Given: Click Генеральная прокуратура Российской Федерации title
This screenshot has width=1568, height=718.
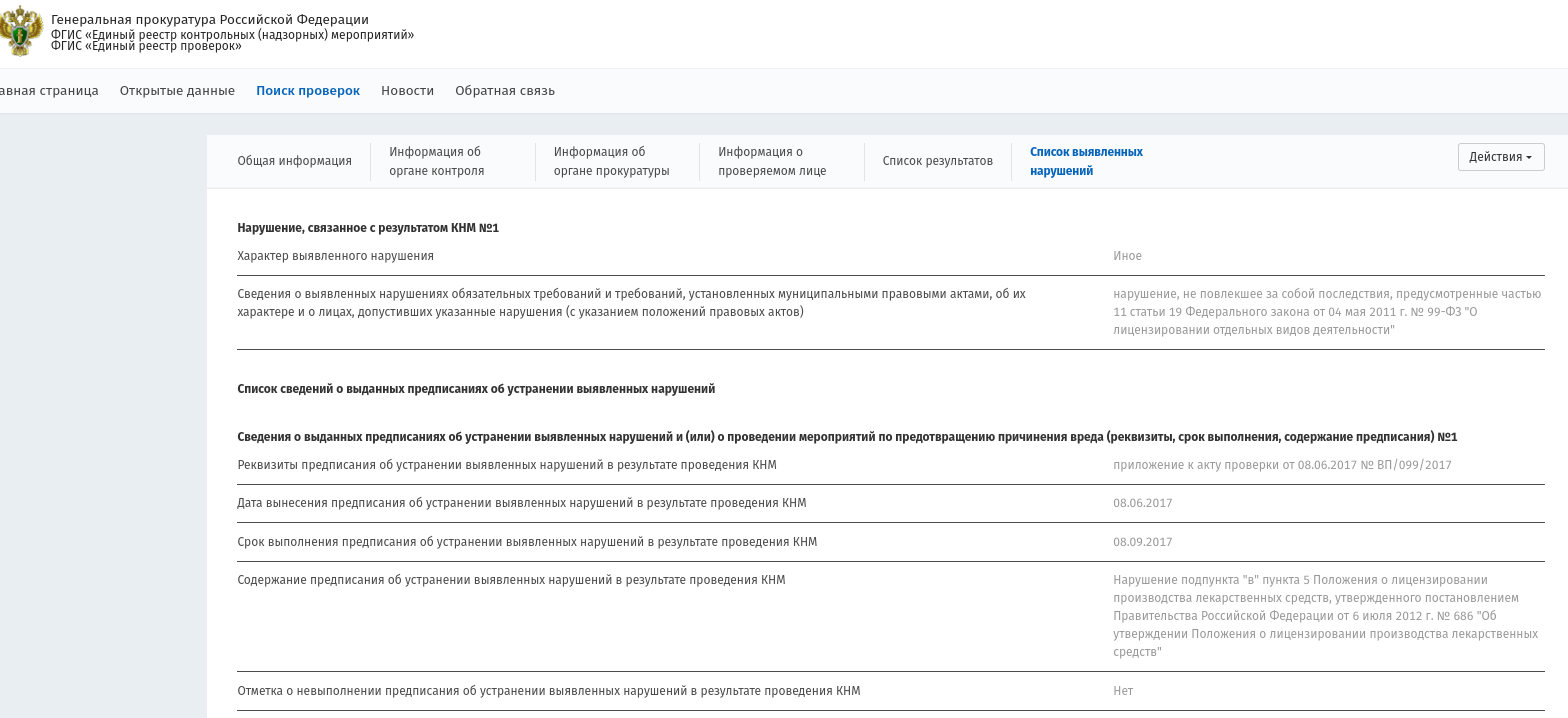Looking at the screenshot, I should click(210, 20).
